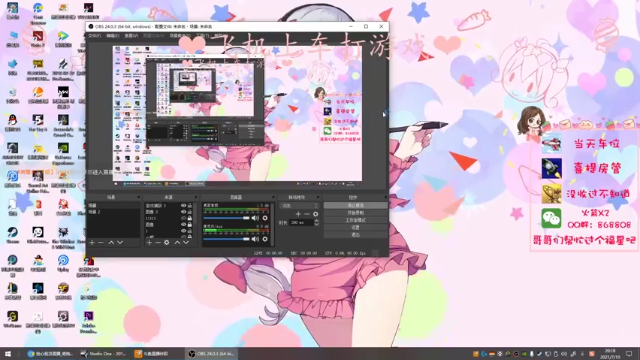Viewport: 640px width, 360px height.
Task: Pop out Scenes dock panel icon
Action: pyautogui.click(x=139, y=197)
